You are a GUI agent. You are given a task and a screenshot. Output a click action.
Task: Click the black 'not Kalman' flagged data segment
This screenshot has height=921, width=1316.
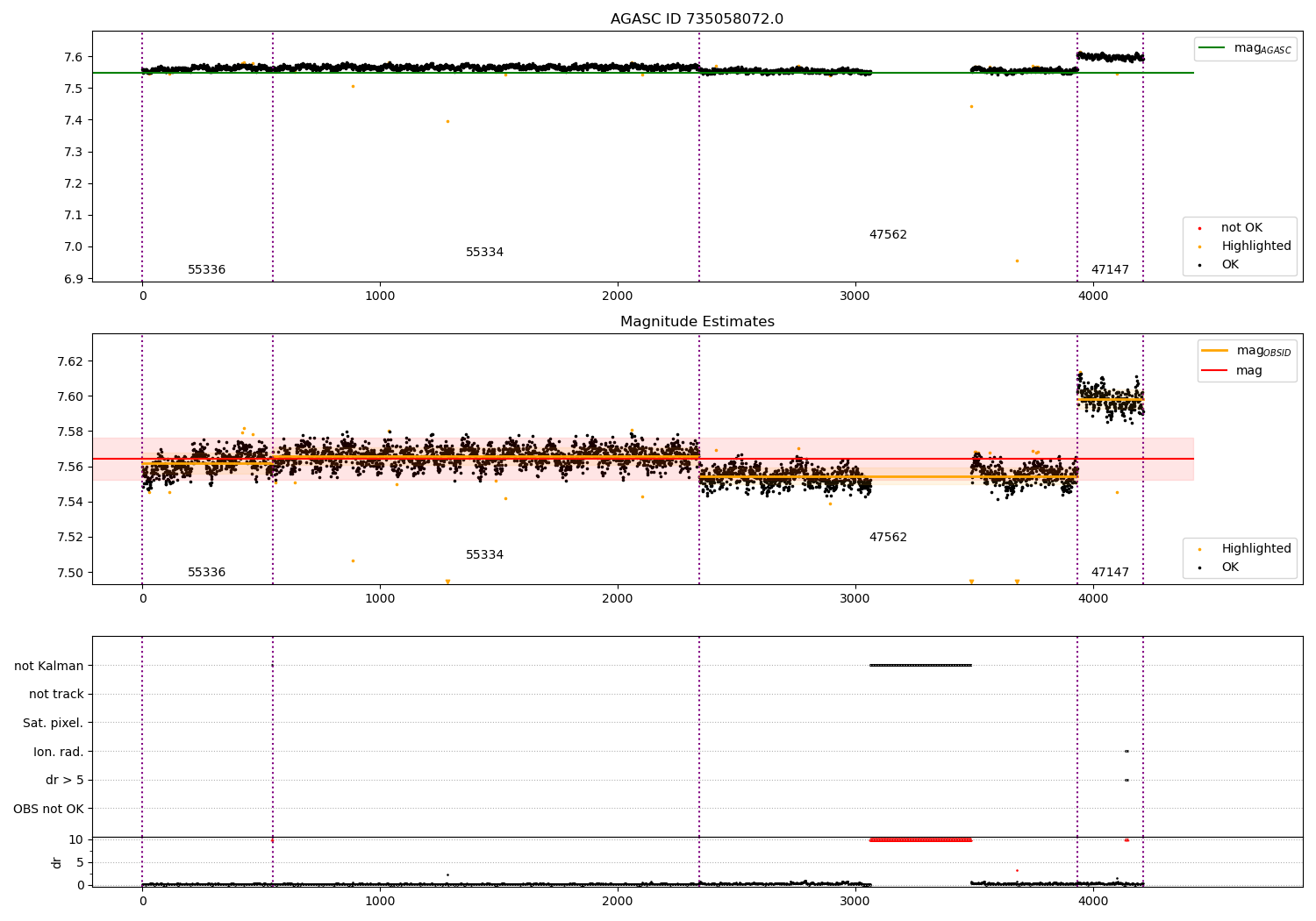[x=920, y=666]
